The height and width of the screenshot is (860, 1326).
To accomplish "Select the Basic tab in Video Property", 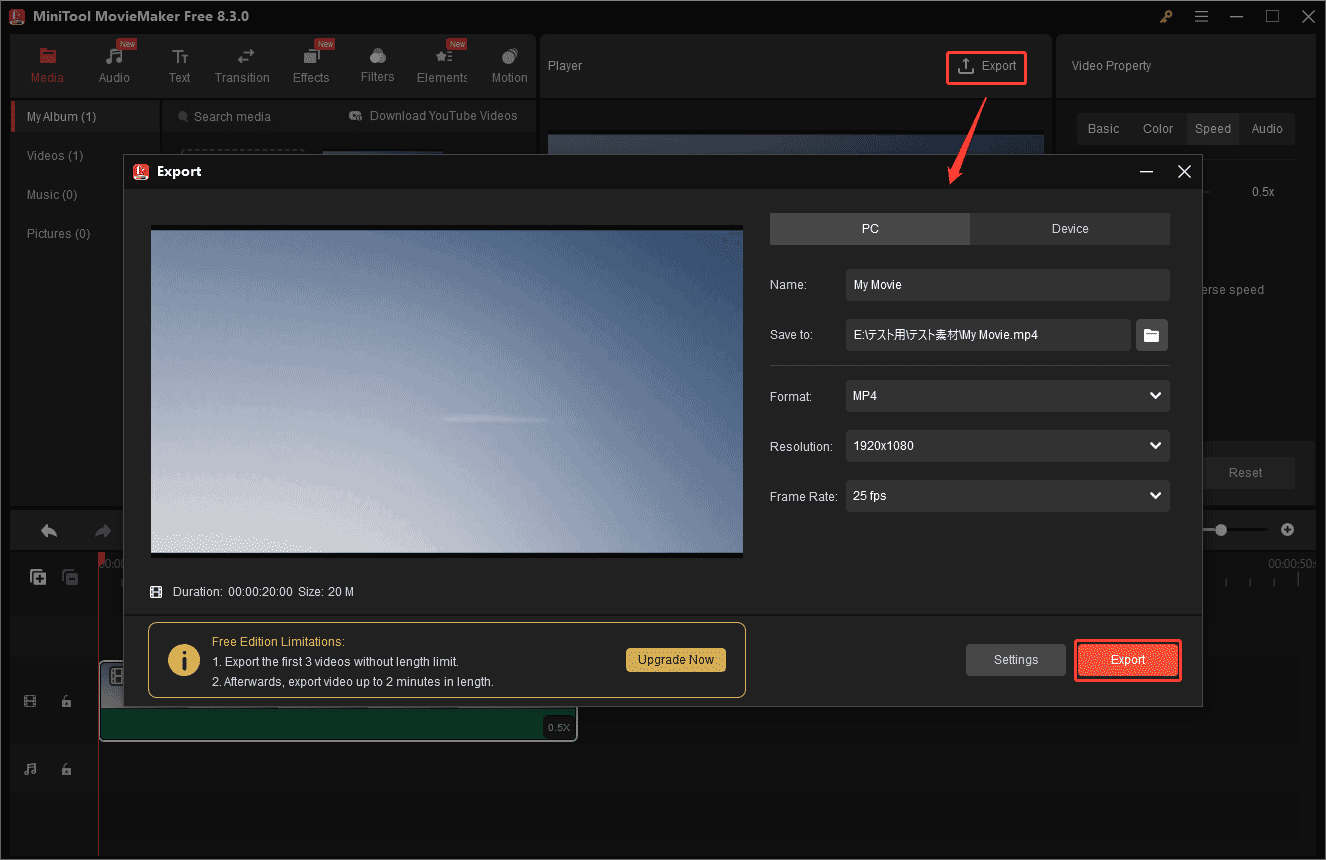I will 1104,129.
